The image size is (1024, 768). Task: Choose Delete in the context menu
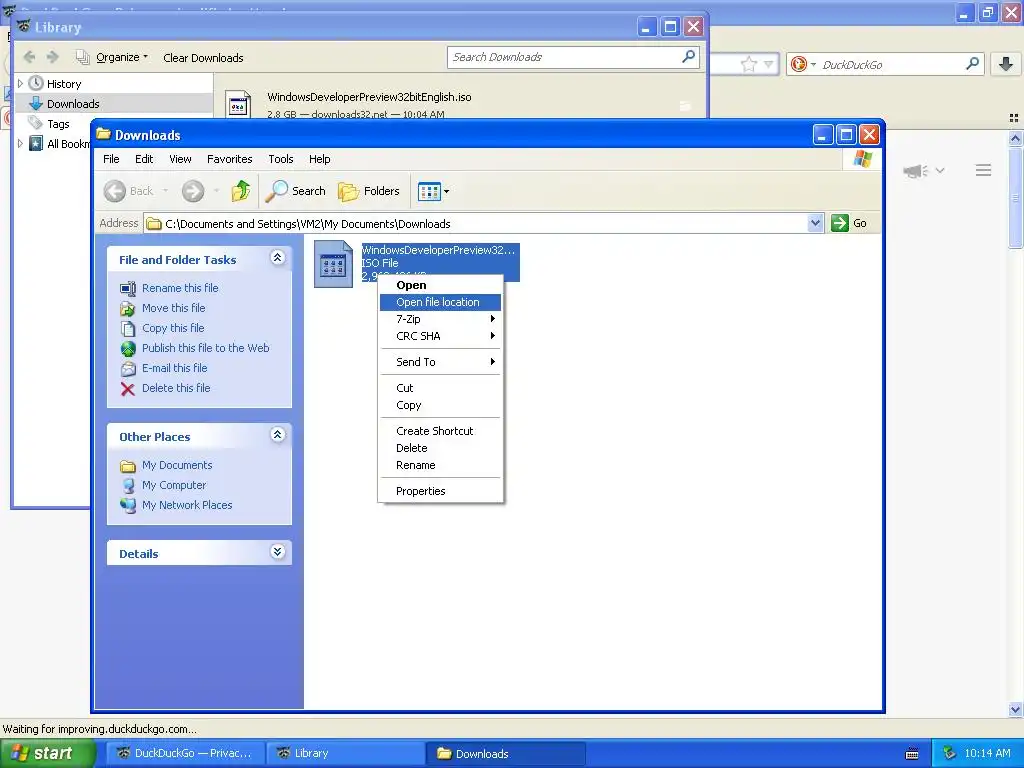tap(440, 448)
